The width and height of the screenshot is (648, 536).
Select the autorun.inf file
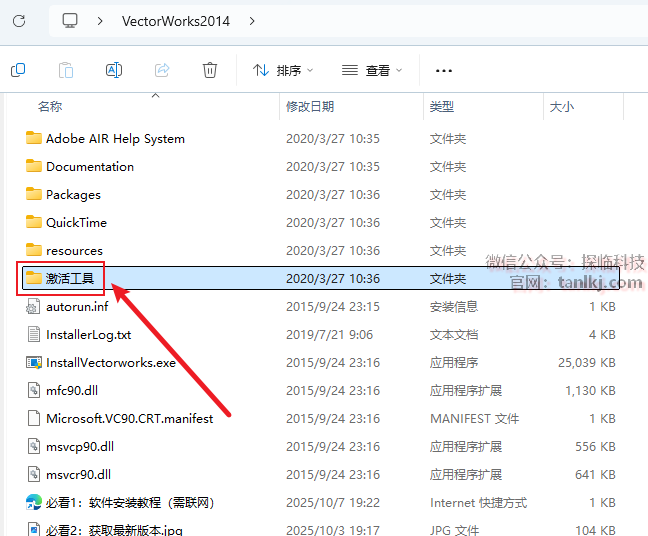tap(77, 307)
